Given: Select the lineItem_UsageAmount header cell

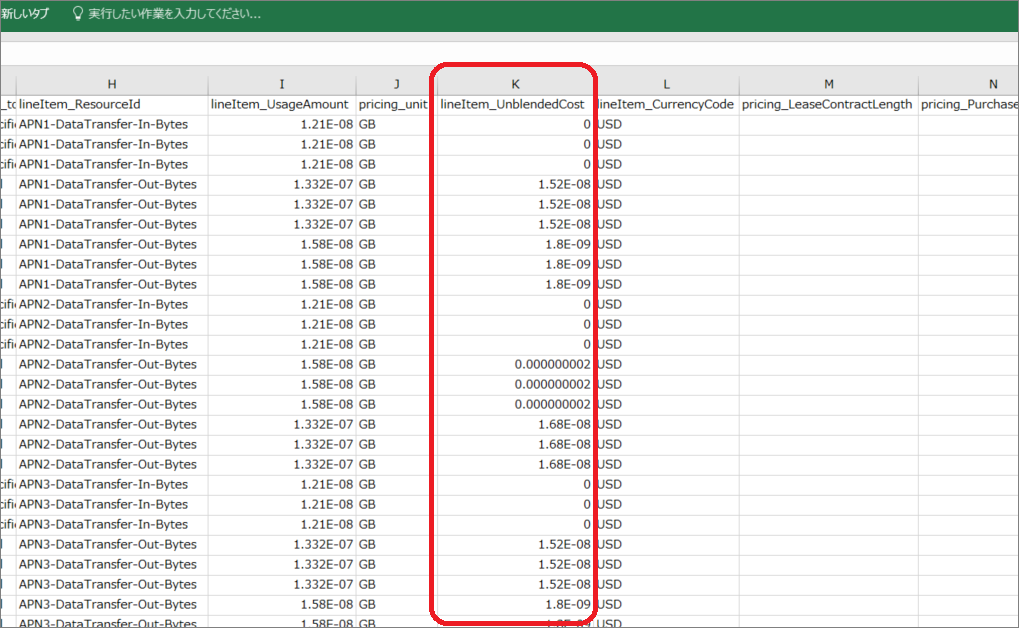Looking at the screenshot, I should [282, 104].
